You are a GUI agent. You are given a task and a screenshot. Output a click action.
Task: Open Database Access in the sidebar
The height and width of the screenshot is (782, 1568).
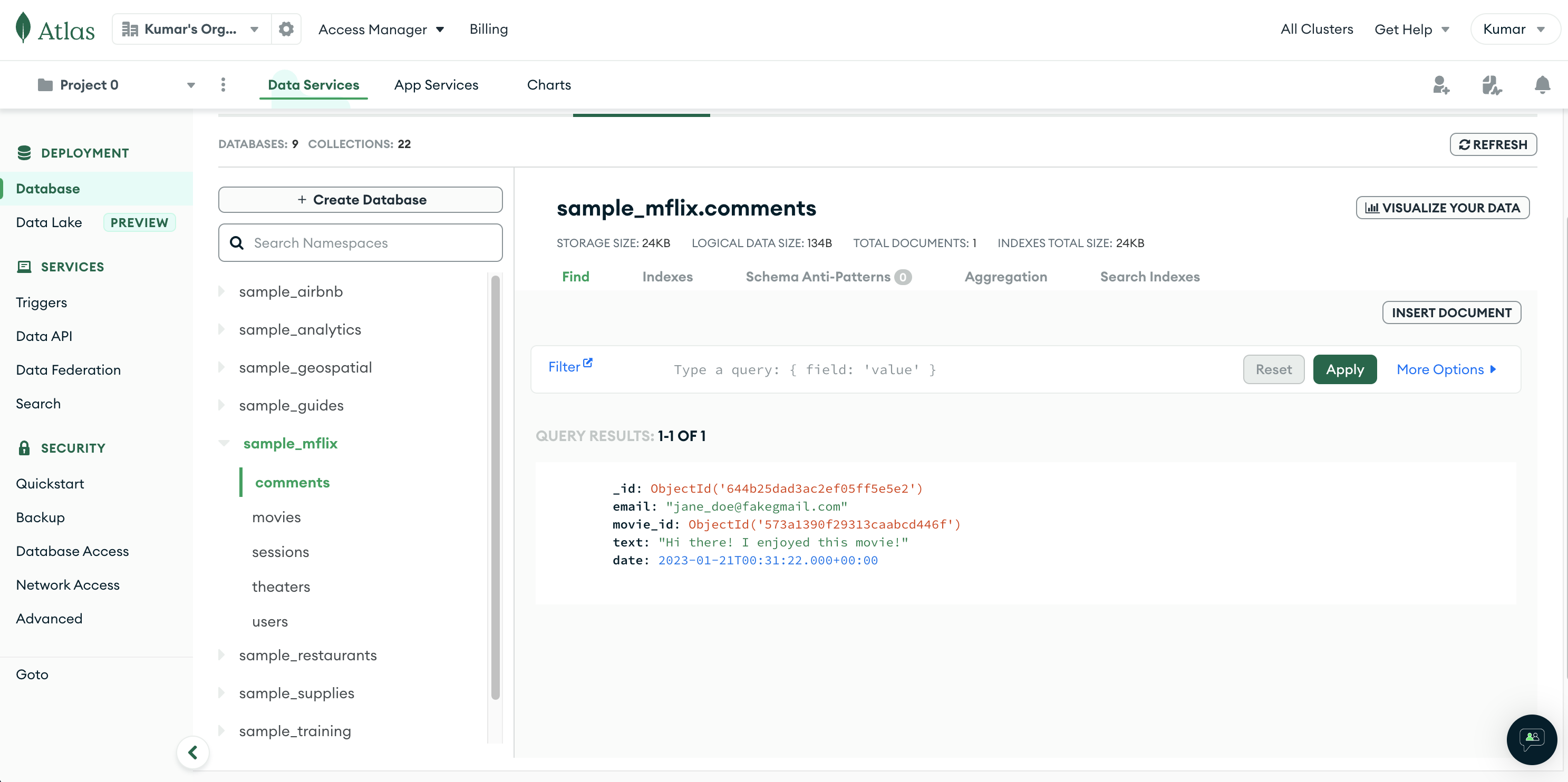click(x=72, y=551)
